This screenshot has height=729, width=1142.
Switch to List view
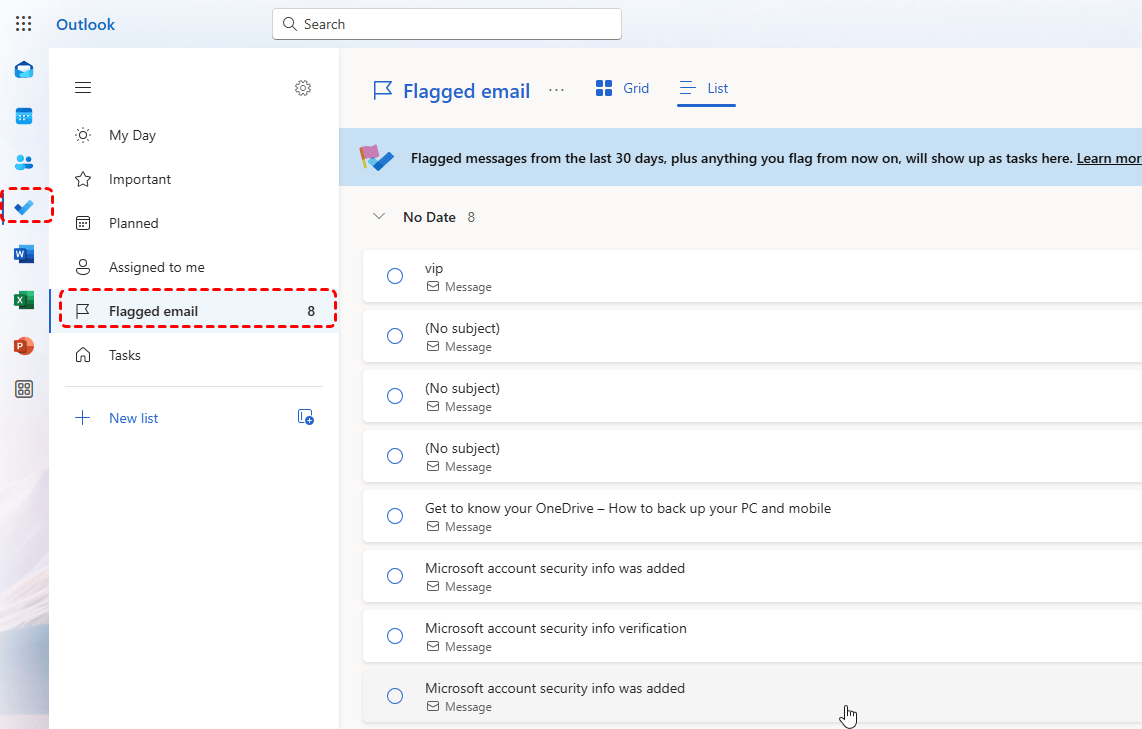point(705,88)
